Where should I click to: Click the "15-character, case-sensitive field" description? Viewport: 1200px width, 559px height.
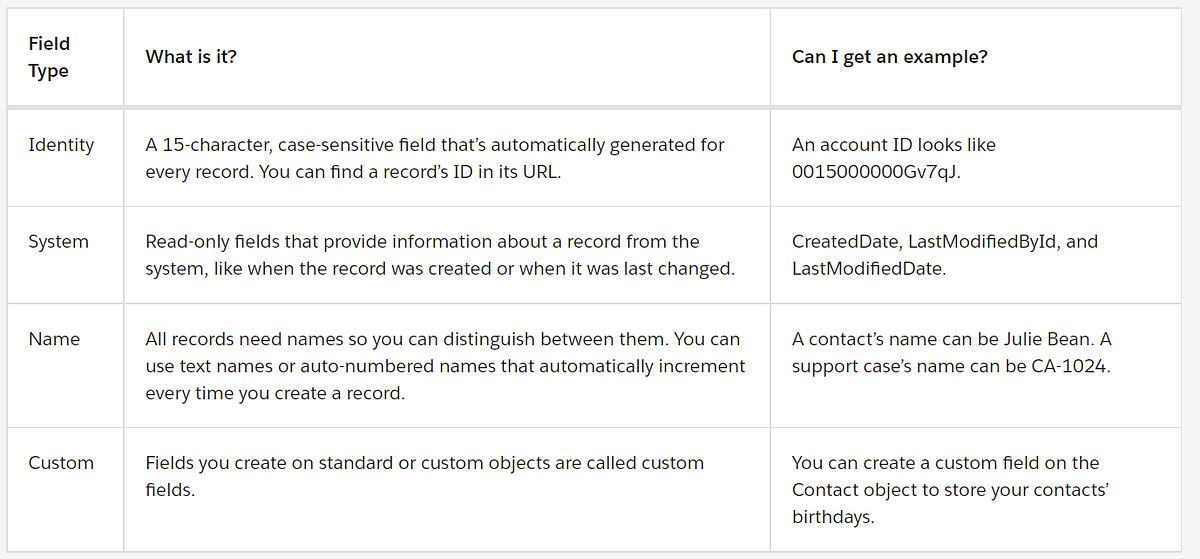(x=434, y=145)
